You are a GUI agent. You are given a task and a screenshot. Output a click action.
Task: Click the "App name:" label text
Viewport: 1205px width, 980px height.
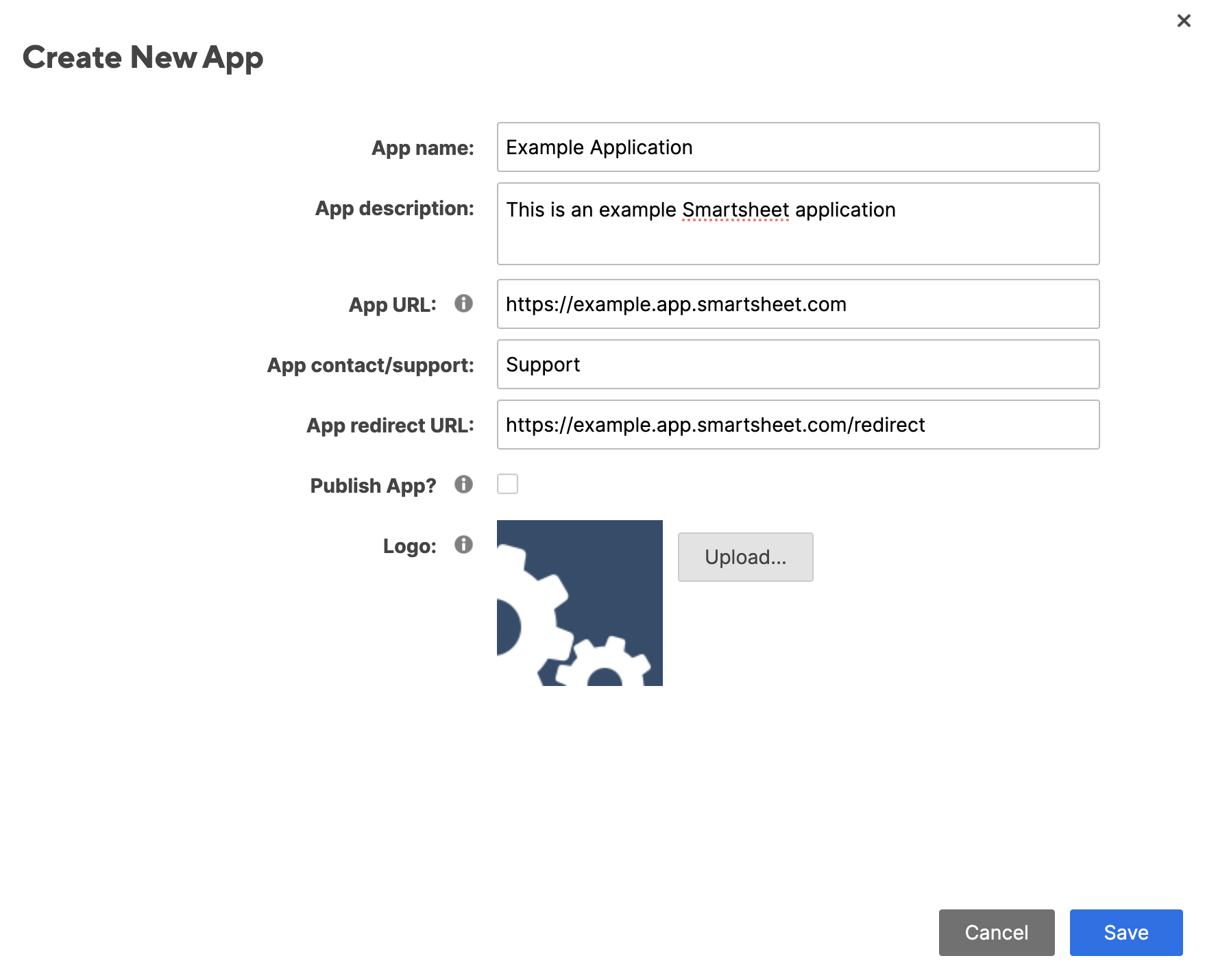point(422,148)
